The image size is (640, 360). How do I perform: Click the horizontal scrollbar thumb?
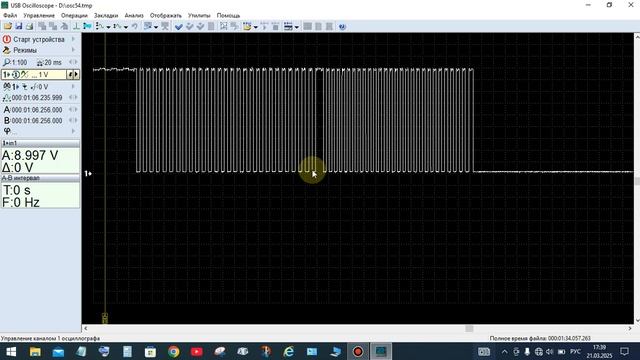(469, 328)
